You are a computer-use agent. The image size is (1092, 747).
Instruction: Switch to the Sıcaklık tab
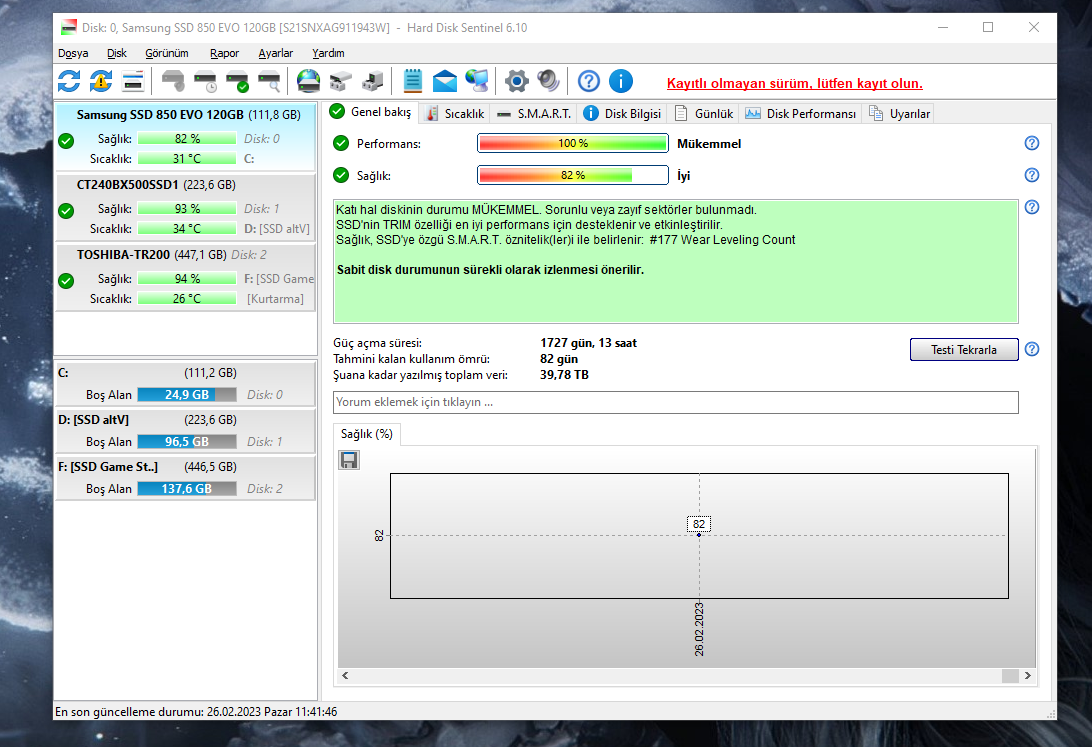(x=455, y=113)
